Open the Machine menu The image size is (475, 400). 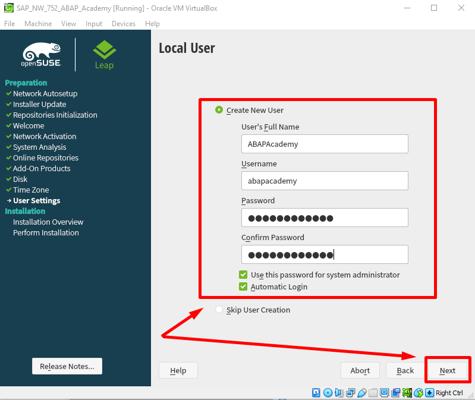click(x=38, y=24)
